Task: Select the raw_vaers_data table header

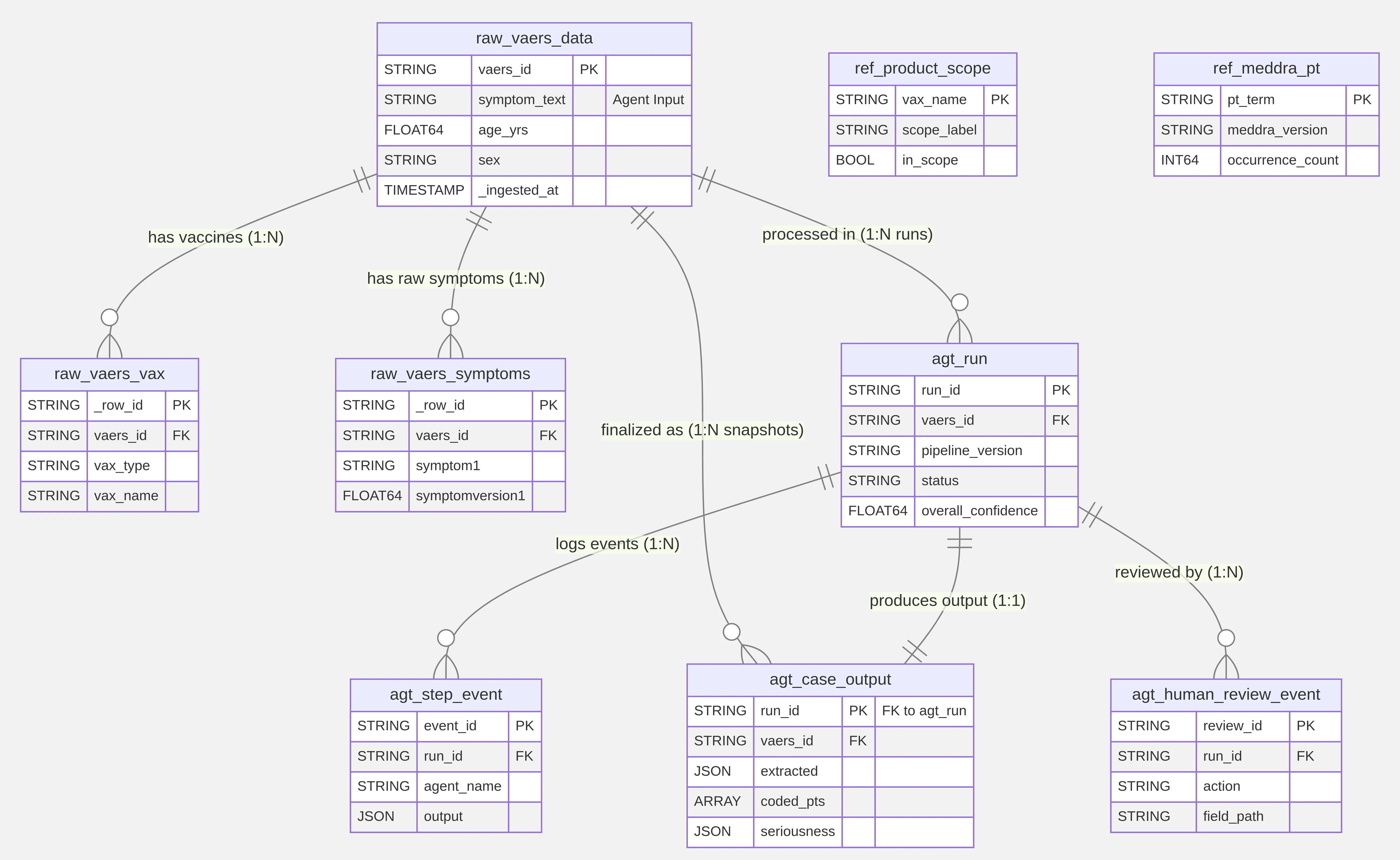Action: [x=534, y=39]
